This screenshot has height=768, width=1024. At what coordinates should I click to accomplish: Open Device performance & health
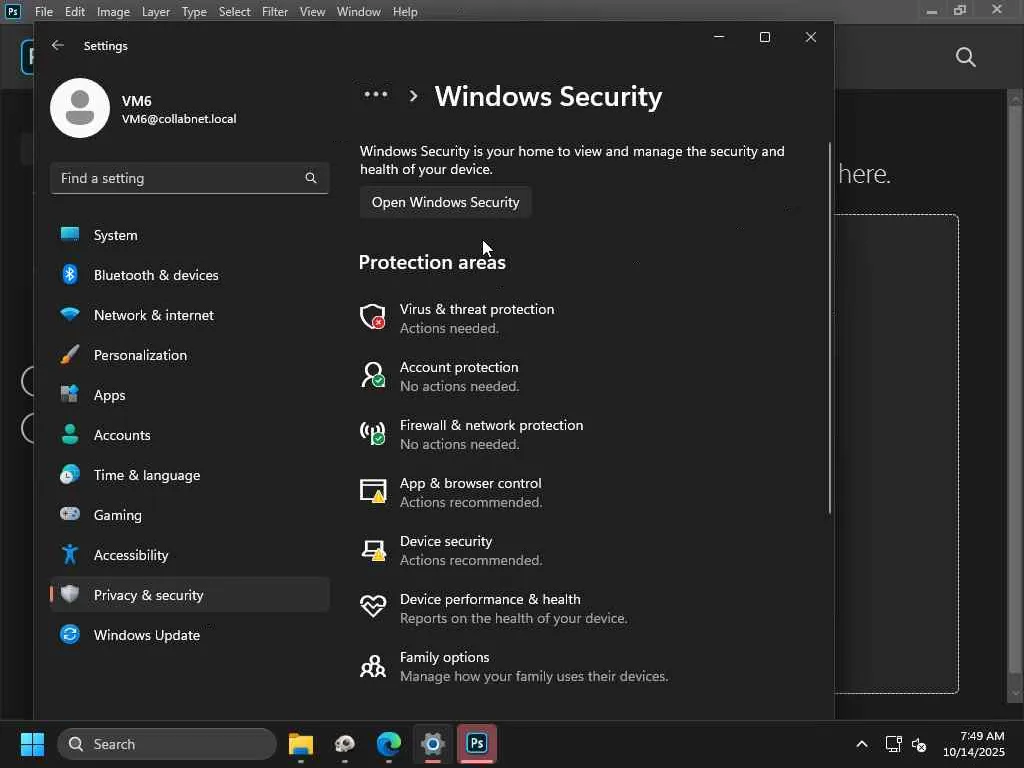(513, 608)
